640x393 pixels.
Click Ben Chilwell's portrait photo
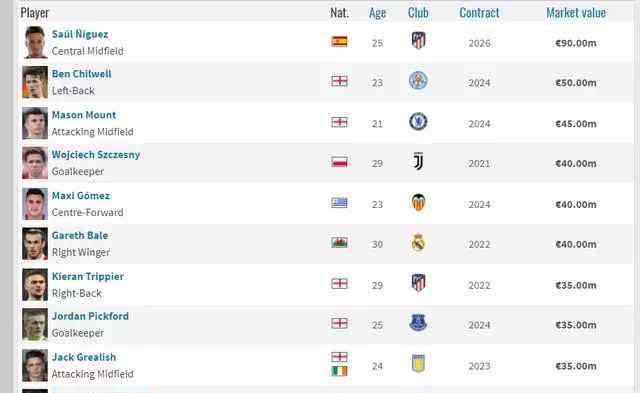(x=35, y=82)
